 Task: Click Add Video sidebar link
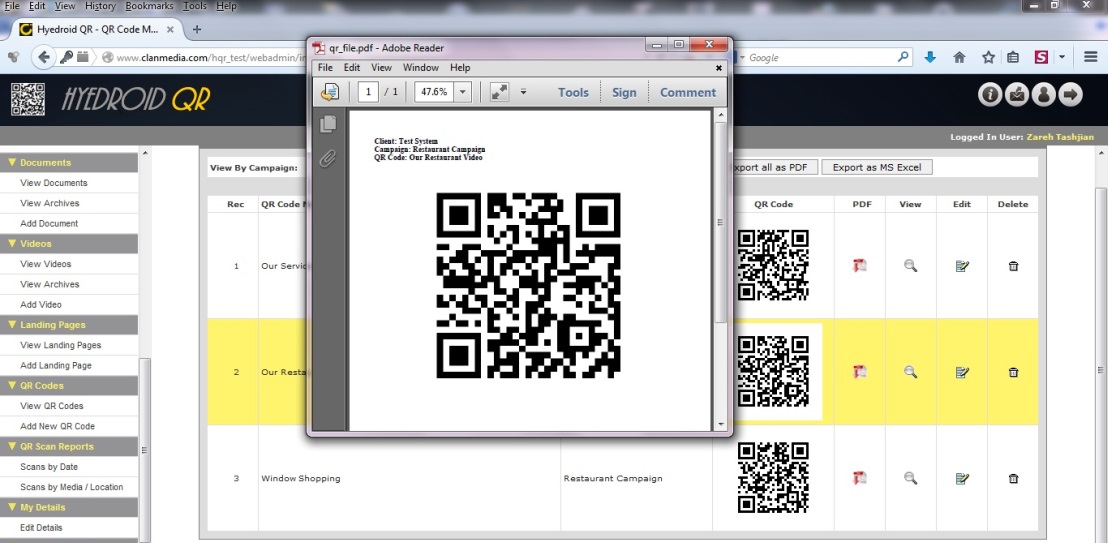click(41, 305)
